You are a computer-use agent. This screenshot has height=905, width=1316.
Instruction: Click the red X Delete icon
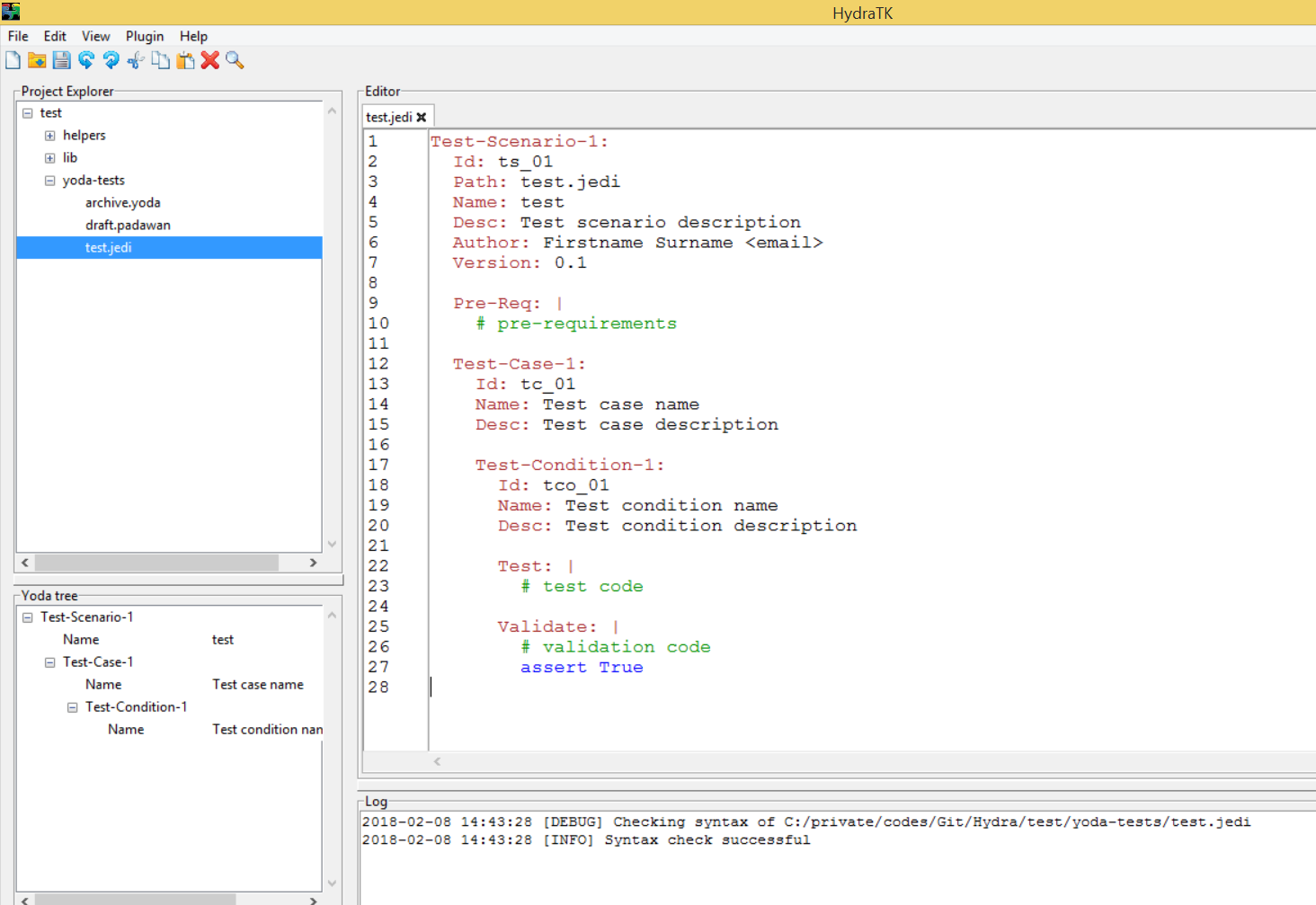tap(210, 60)
